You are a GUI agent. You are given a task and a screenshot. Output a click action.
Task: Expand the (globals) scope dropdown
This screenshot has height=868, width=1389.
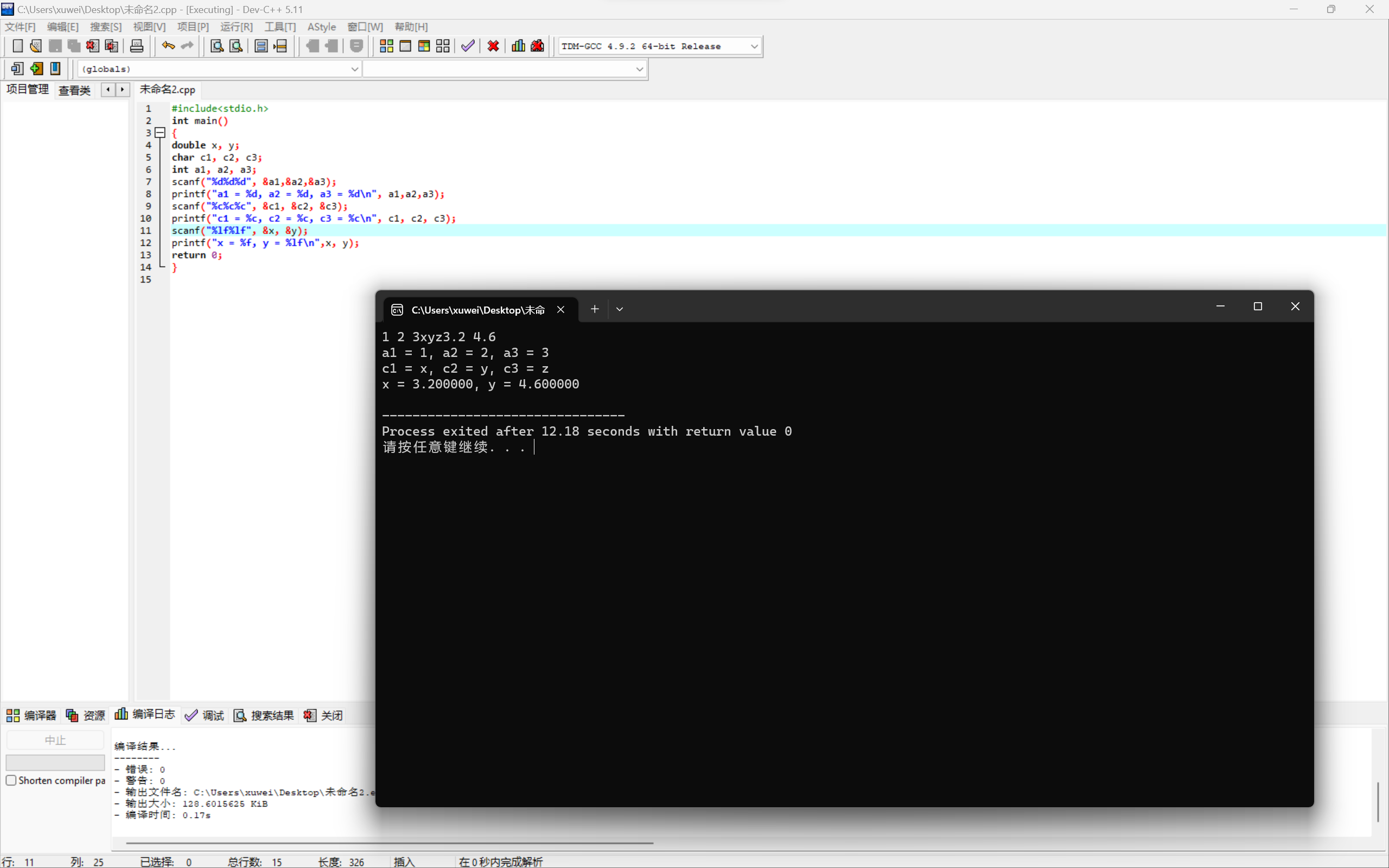pos(354,69)
